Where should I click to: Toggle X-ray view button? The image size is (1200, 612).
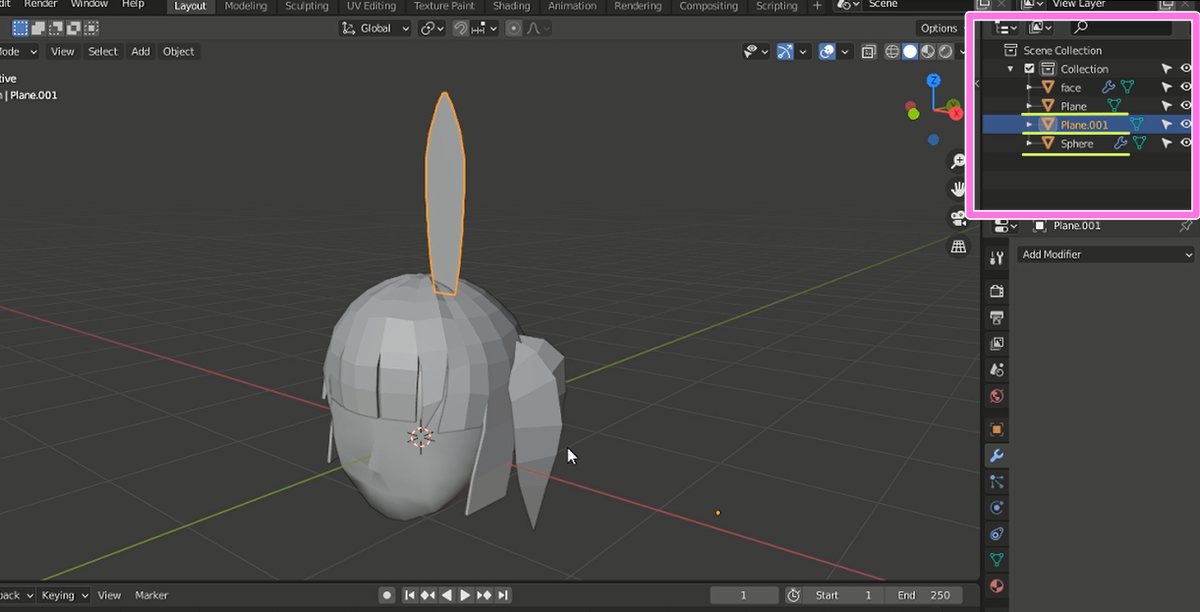coord(868,51)
